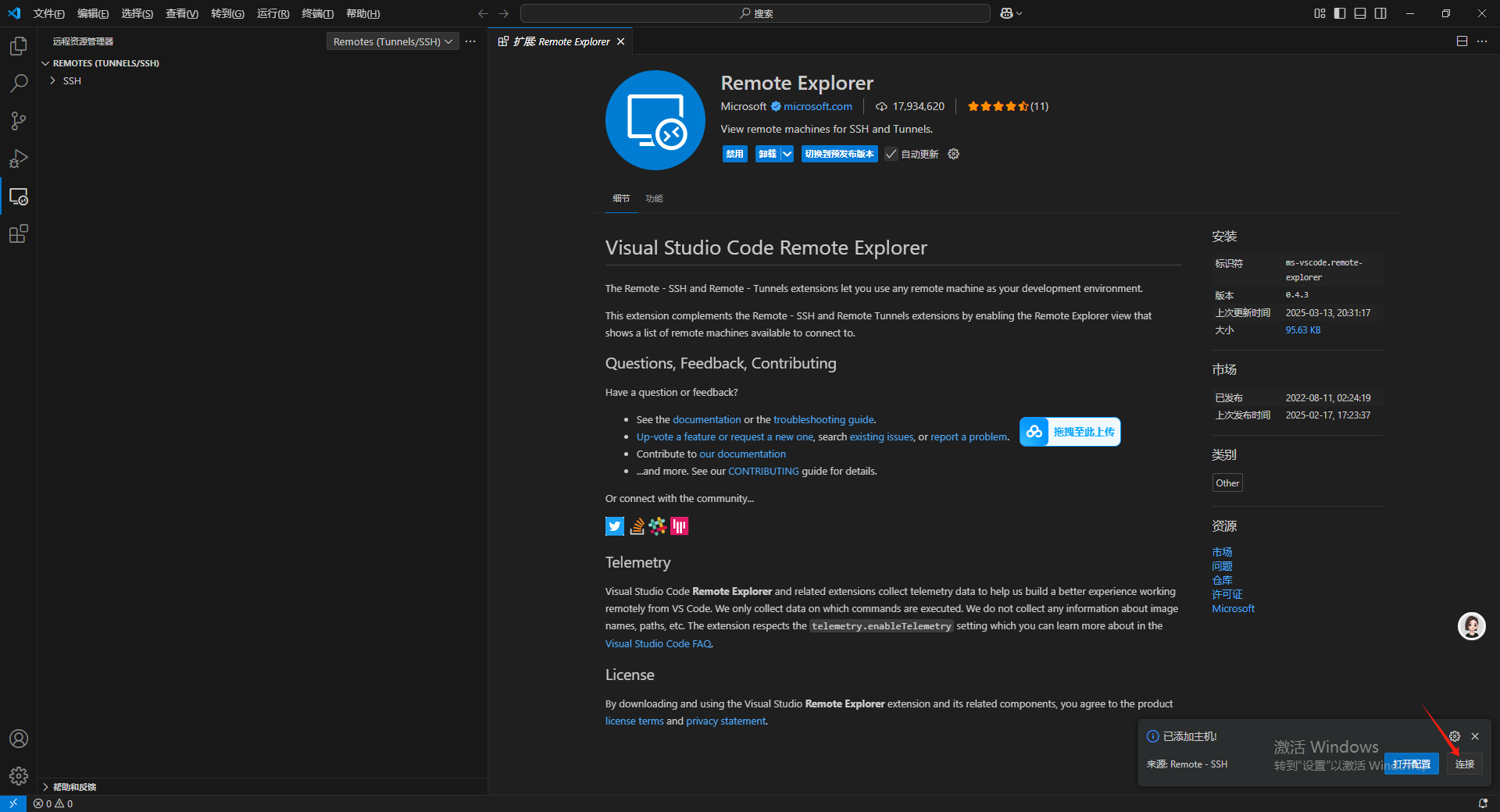
Task: Open the Source Control view
Action: click(x=19, y=121)
